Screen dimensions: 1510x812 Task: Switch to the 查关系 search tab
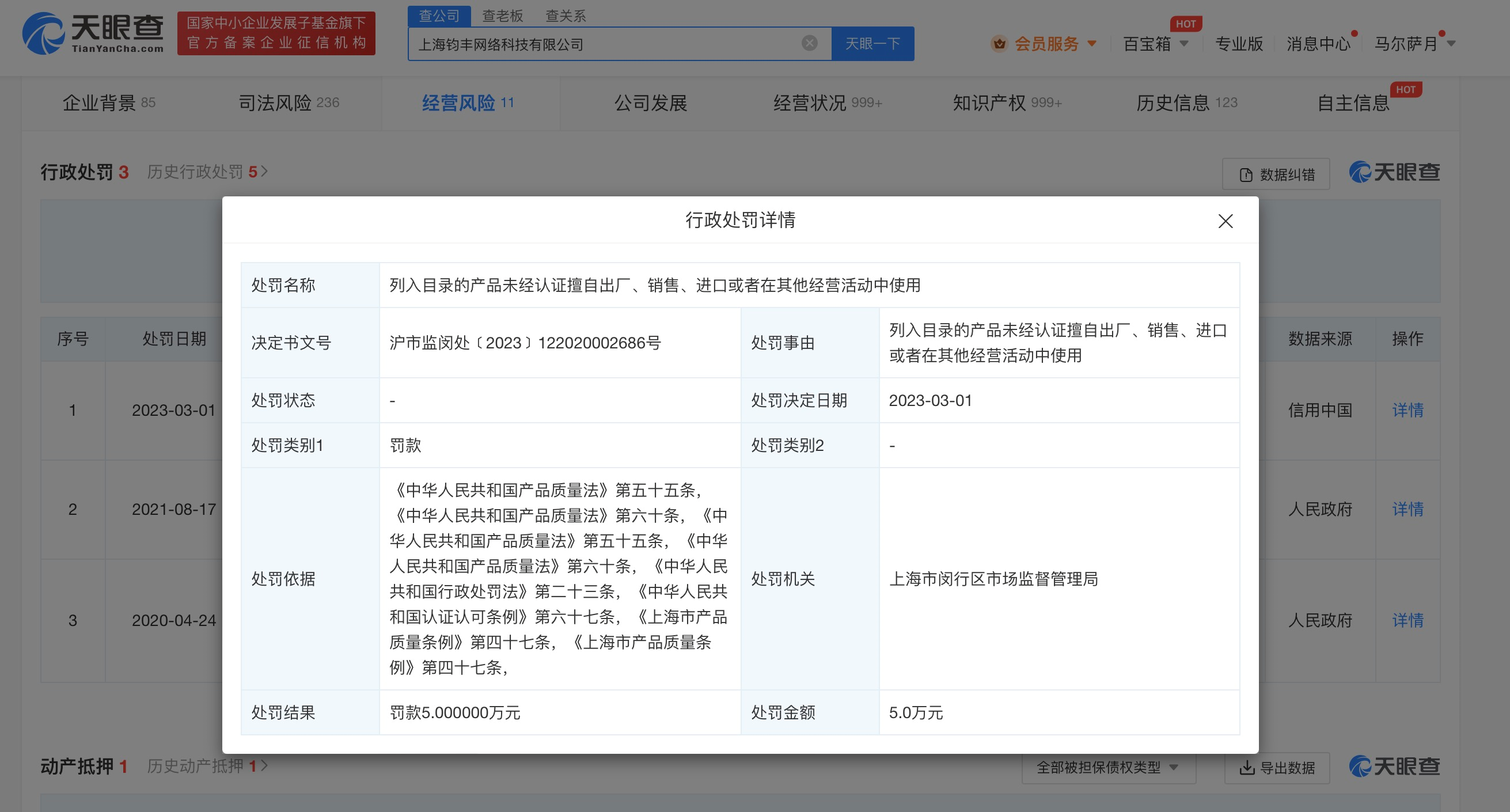tap(565, 16)
